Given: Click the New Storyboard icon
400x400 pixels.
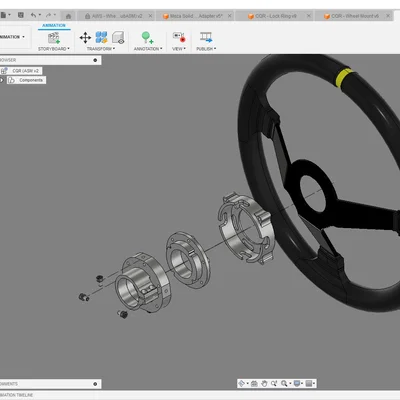Looking at the screenshot, I should (54, 38).
